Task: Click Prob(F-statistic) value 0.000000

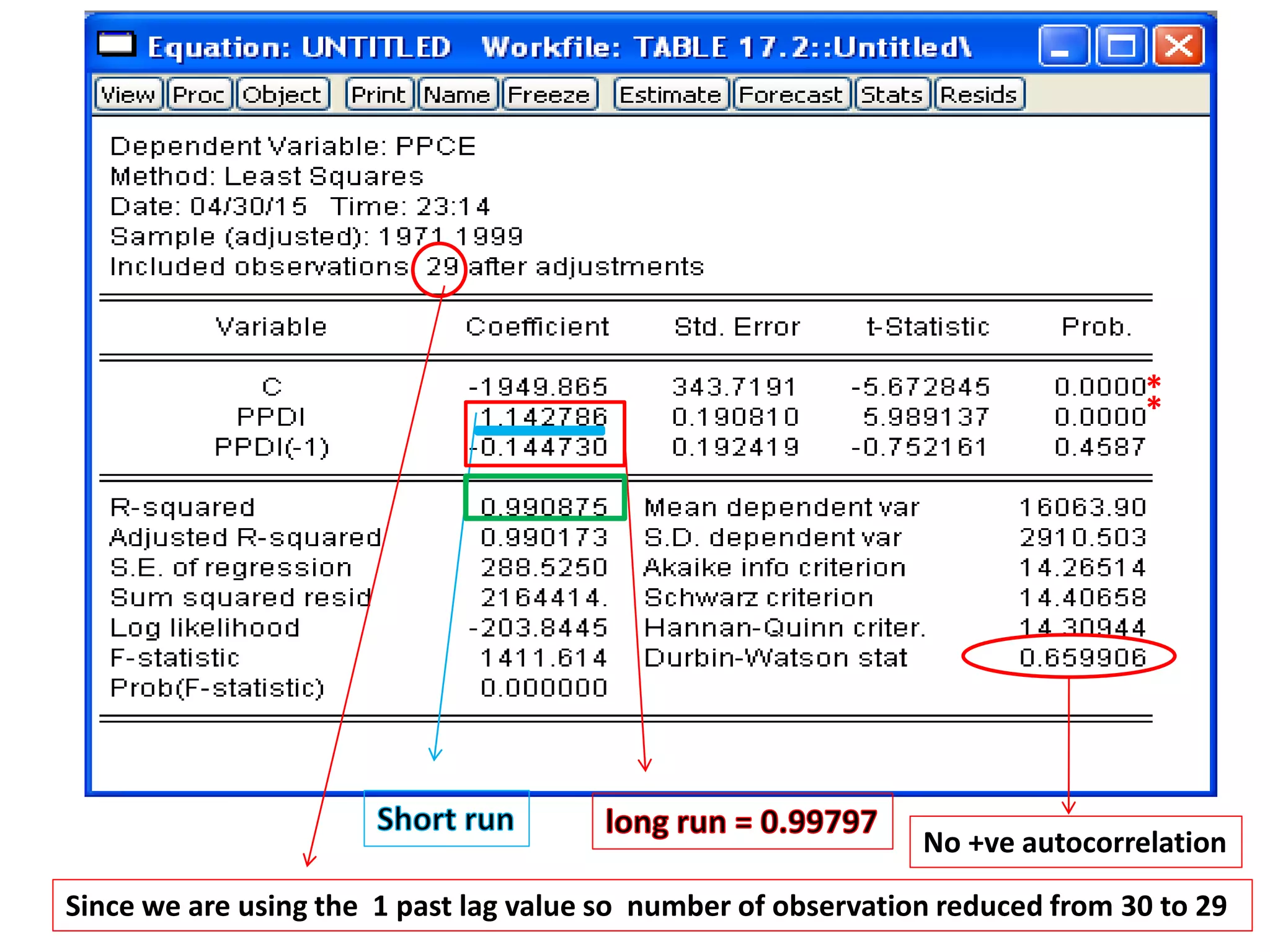Action: pos(544,688)
